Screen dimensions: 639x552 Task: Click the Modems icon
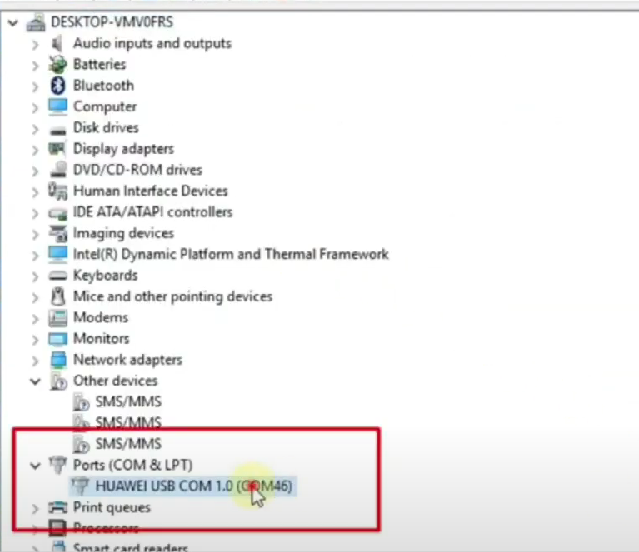tap(57, 318)
